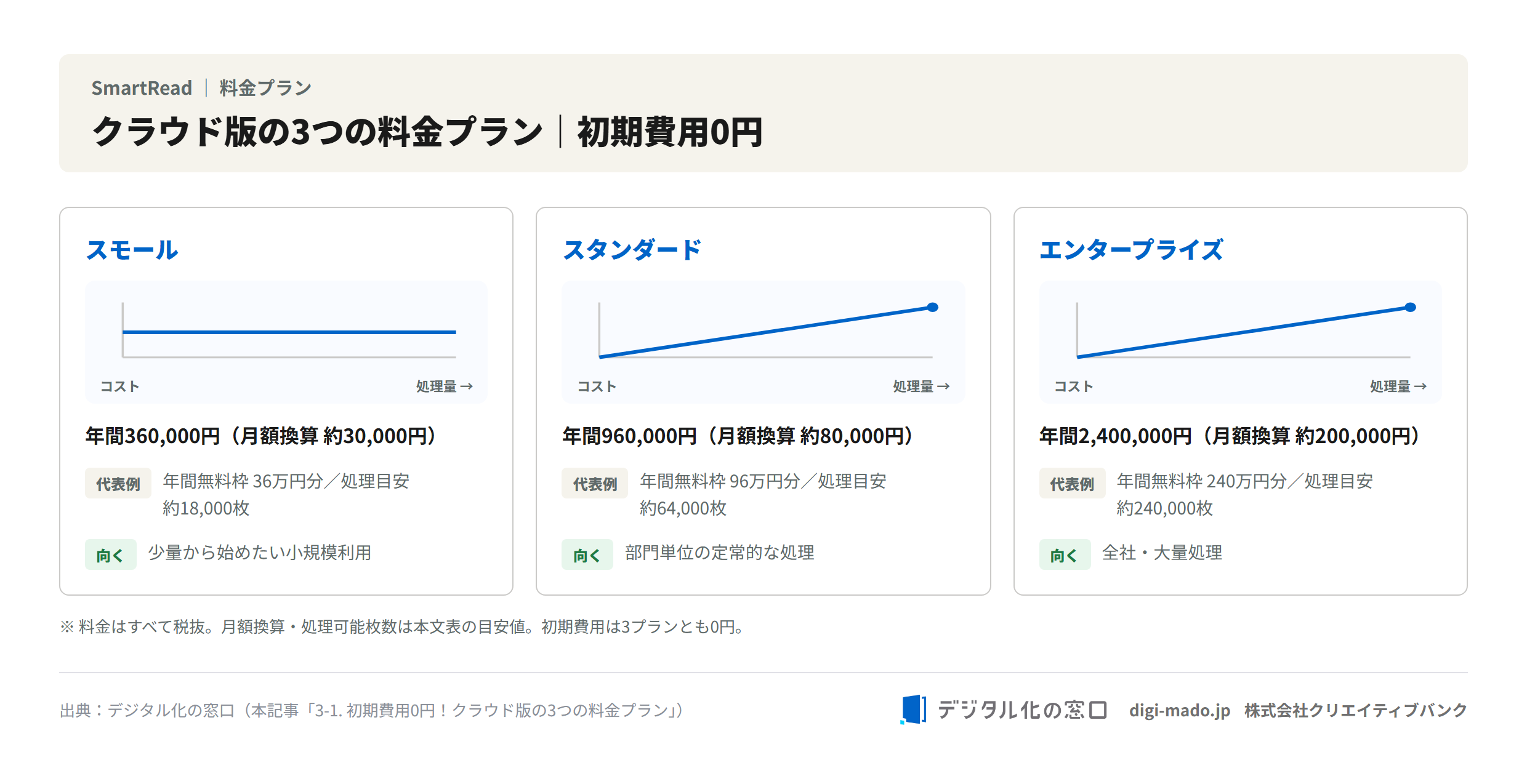Screen dimensions: 1527x784
Task: Click text 年間無料枠 240万円分／処理目安
Action: tap(1245, 481)
